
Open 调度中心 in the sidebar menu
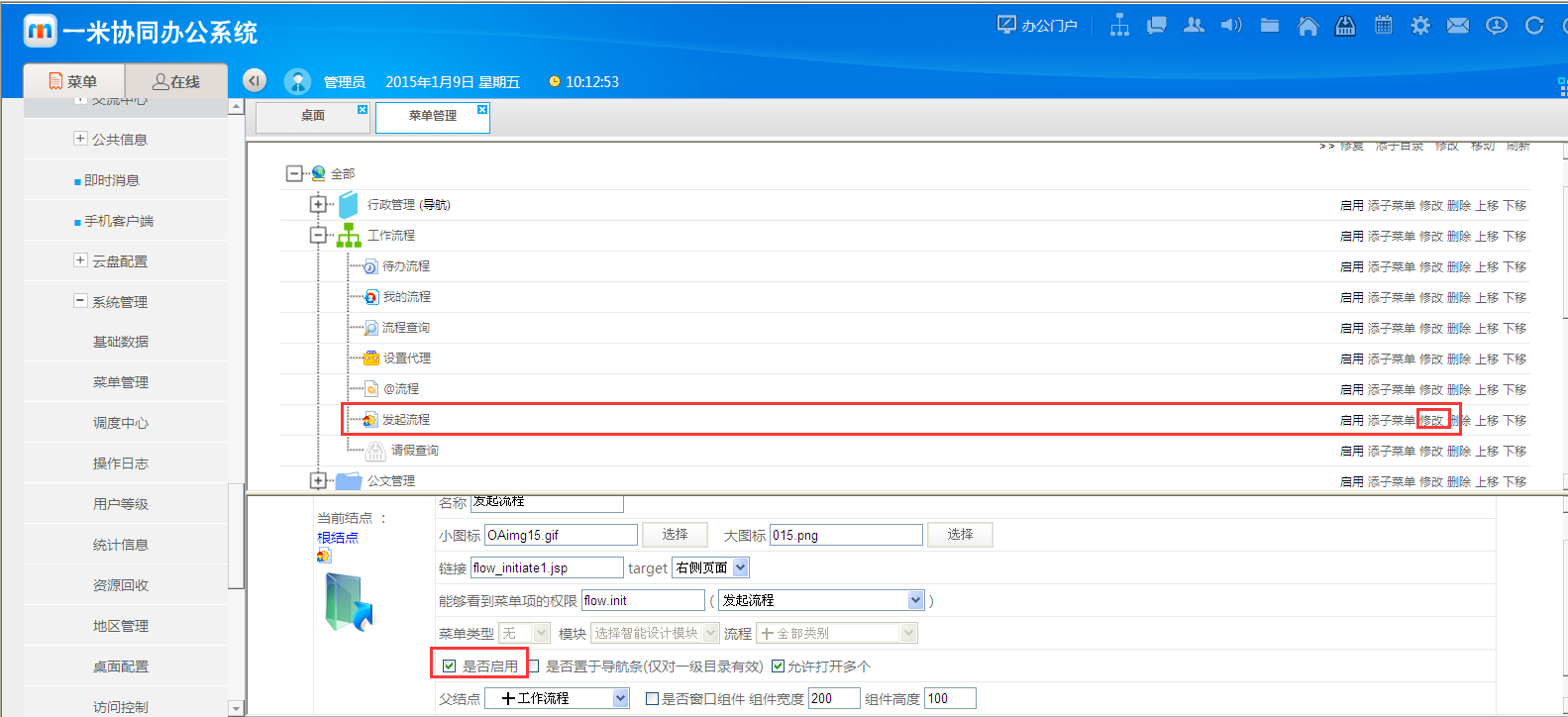point(121,423)
